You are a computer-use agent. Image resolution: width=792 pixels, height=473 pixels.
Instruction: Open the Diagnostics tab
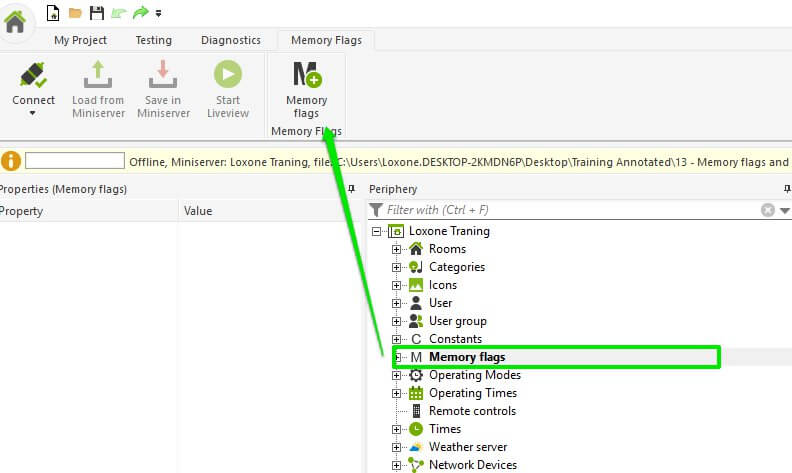click(x=230, y=40)
